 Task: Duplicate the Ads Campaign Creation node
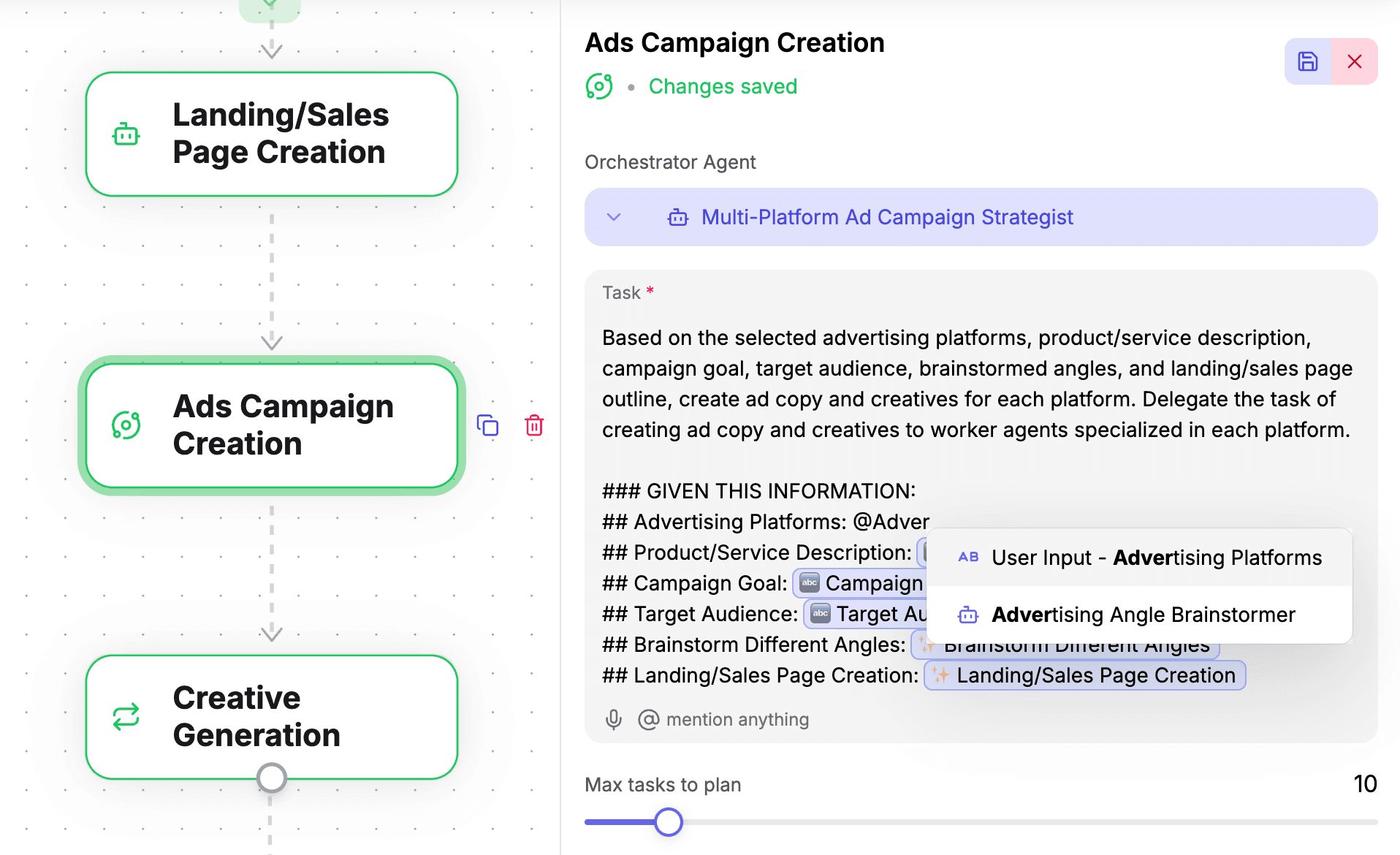click(x=487, y=425)
